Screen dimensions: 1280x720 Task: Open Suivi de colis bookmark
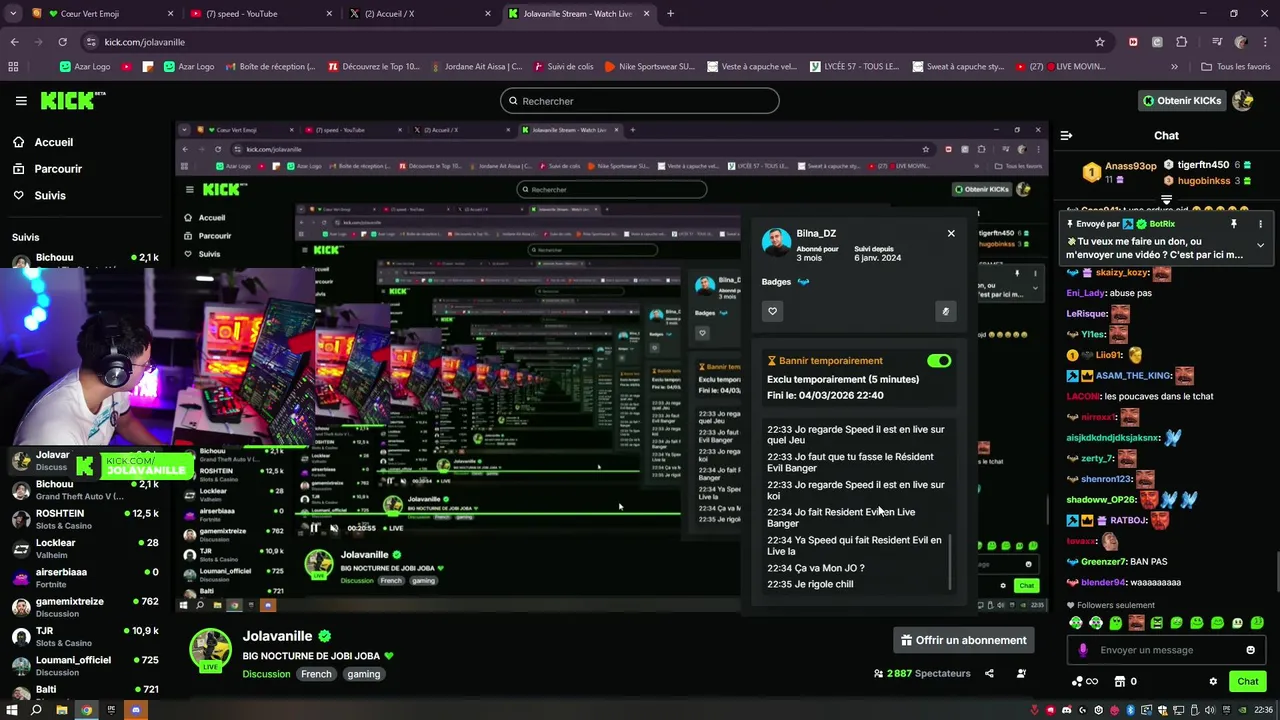[x=564, y=67]
